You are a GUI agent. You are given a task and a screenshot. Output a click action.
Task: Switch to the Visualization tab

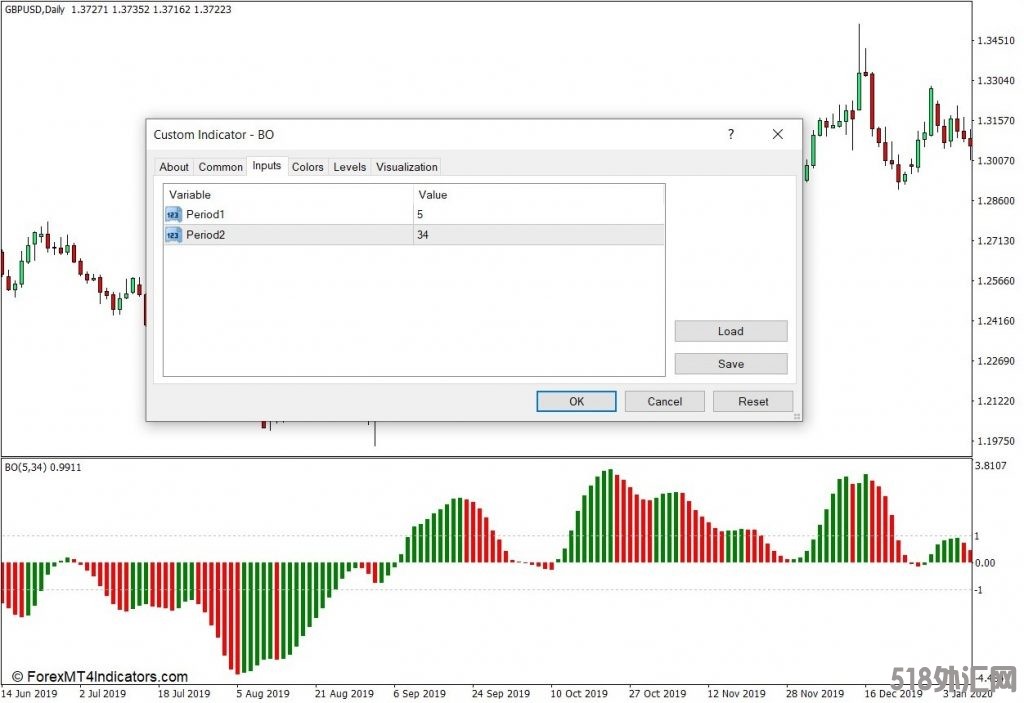coord(406,167)
